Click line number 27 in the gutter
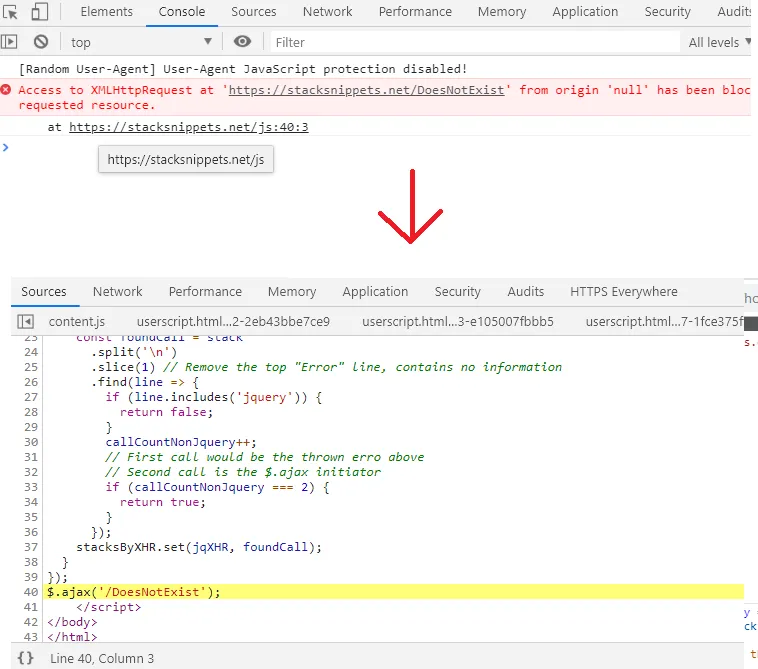This screenshot has height=669, width=758. click(31, 397)
